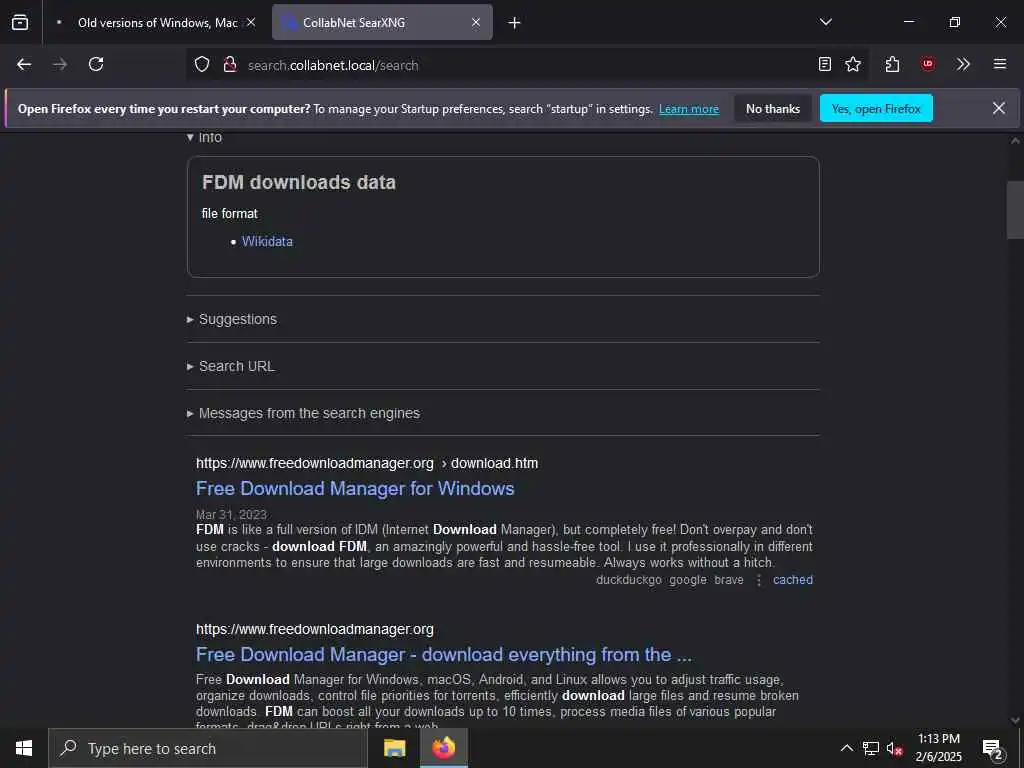Click Yes, open Firefox button
Screen dimensions: 1024x768
[876, 108]
